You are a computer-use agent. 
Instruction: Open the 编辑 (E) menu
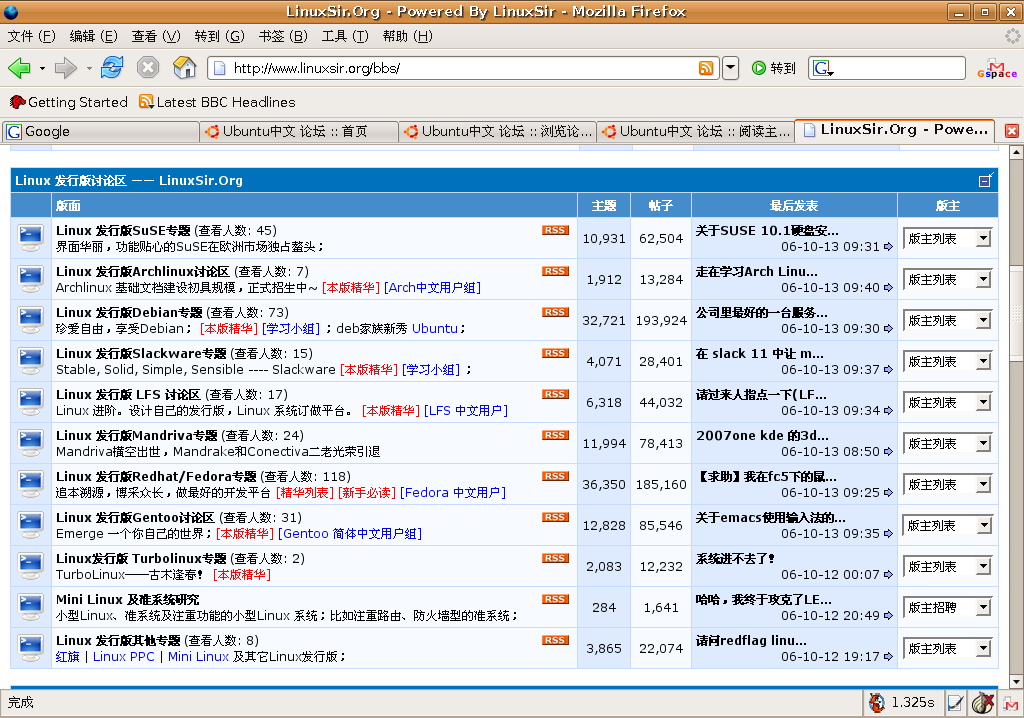click(x=93, y=37)
